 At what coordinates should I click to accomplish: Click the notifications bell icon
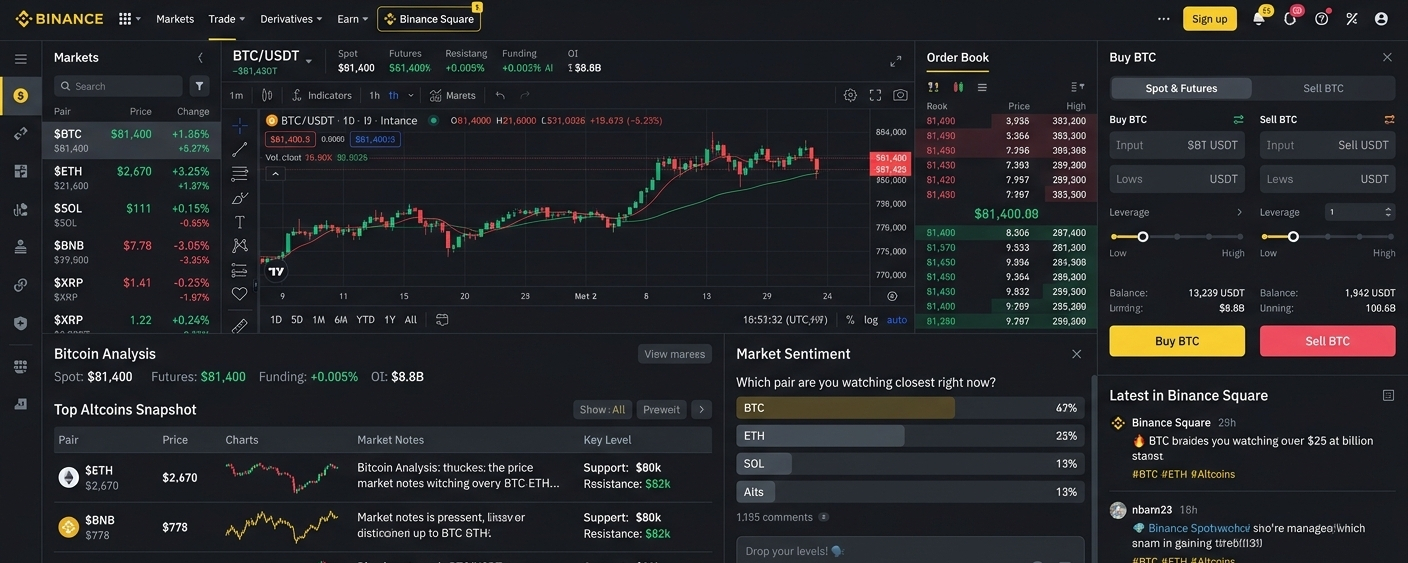(x=1258, y=18)
